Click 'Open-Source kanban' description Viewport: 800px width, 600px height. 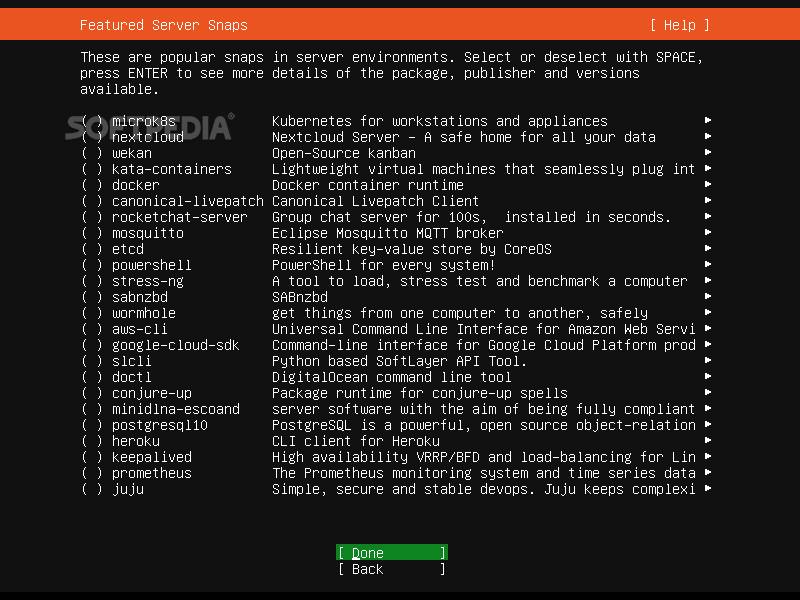click(x=344, y=153)
